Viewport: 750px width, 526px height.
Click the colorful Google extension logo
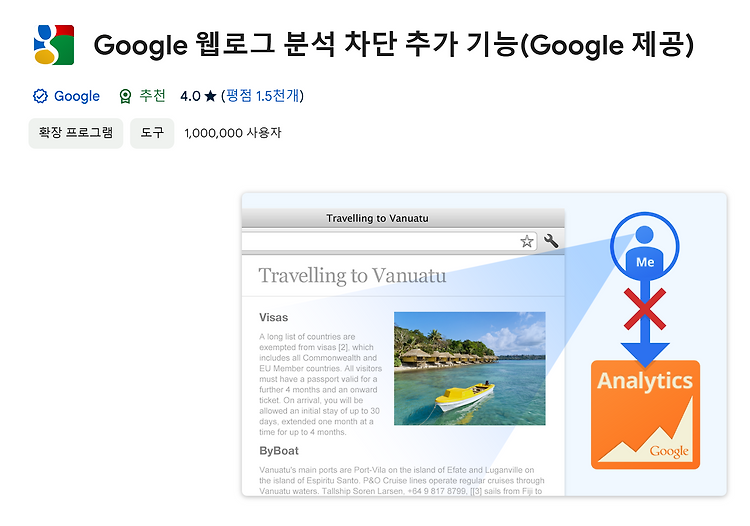(x=54, y=45)
